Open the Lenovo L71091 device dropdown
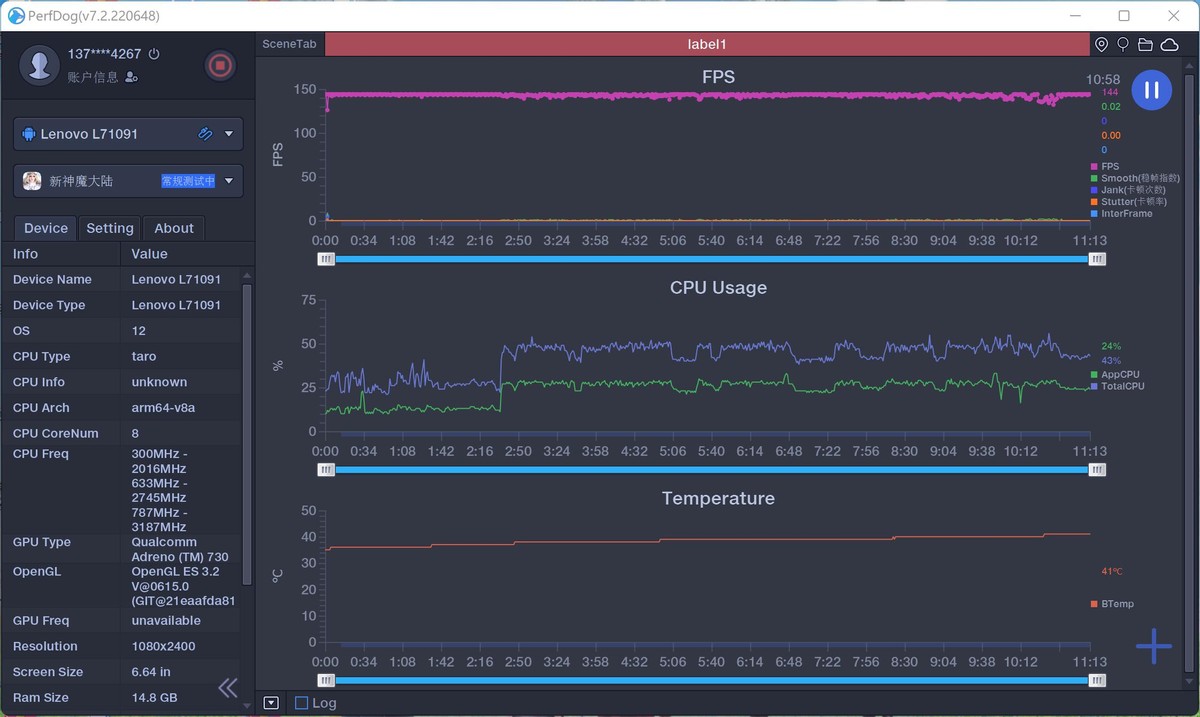The width and height of the screenshot is (1200, 717). coord(228,134)
